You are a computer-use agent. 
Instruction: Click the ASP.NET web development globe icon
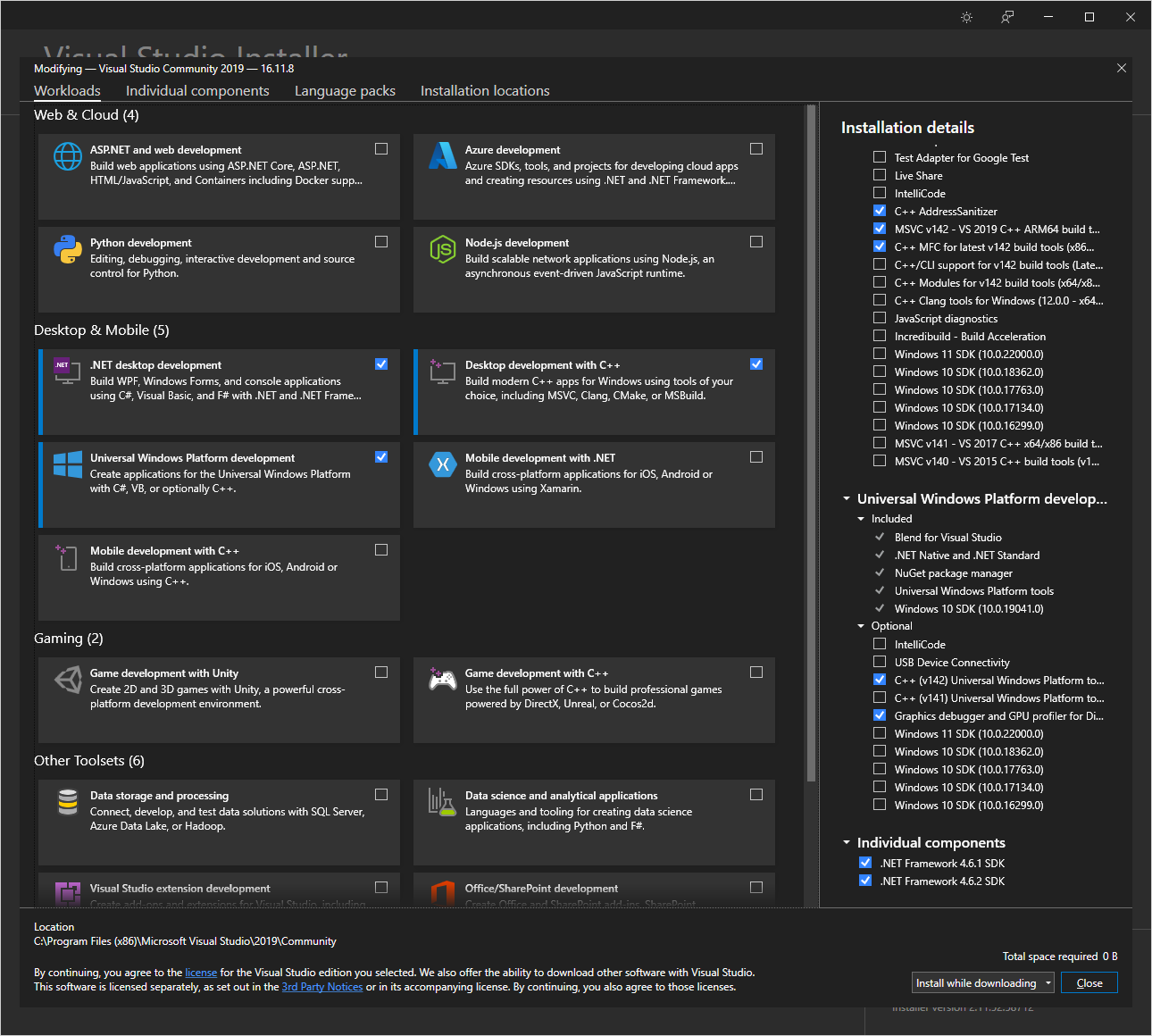click(68, 156)
